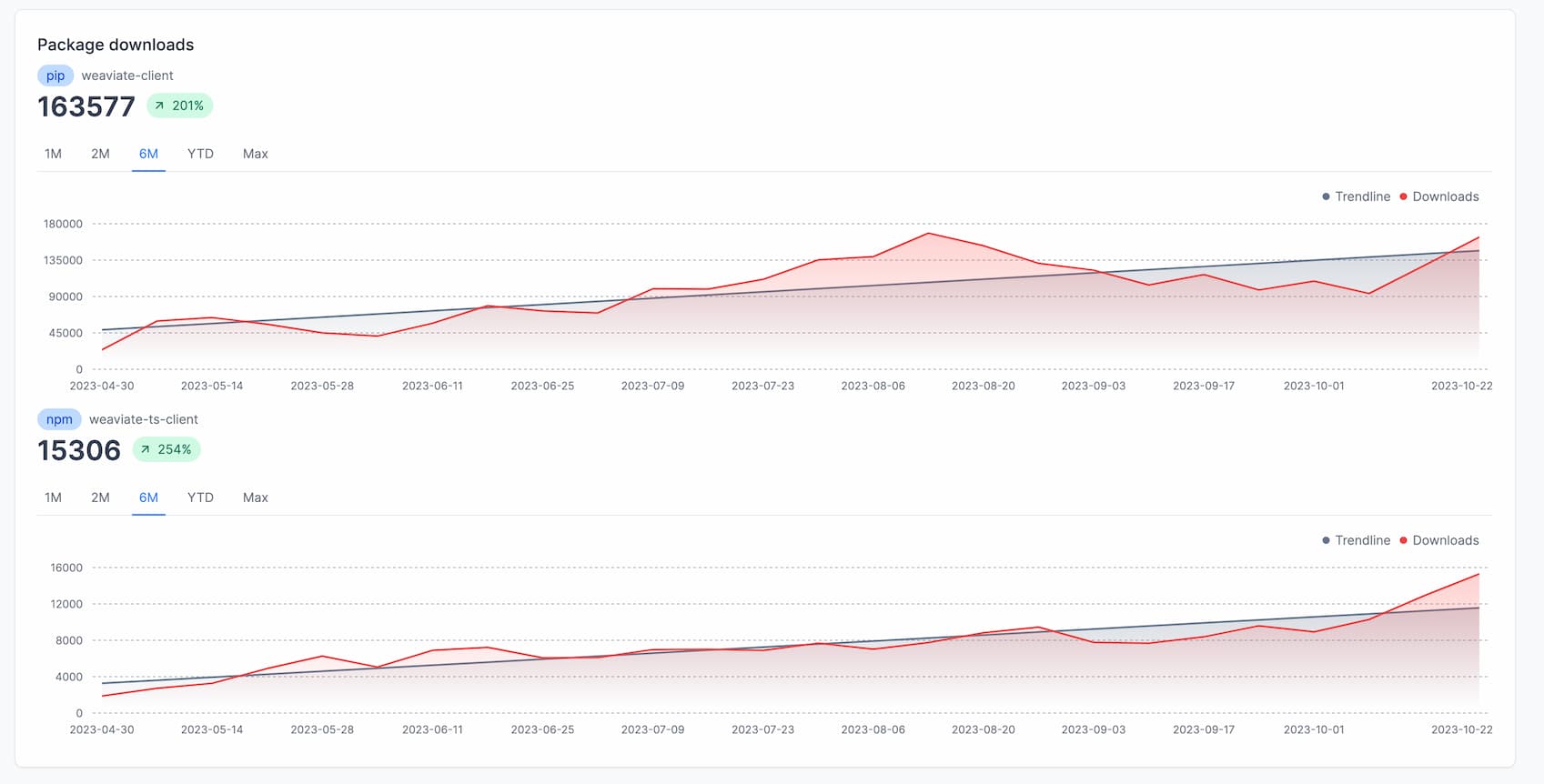Image resolution: width=1544 pixels, height=784 pixels.
Task: Click the weaviate-client package name
Action: (x=127, y=75)
